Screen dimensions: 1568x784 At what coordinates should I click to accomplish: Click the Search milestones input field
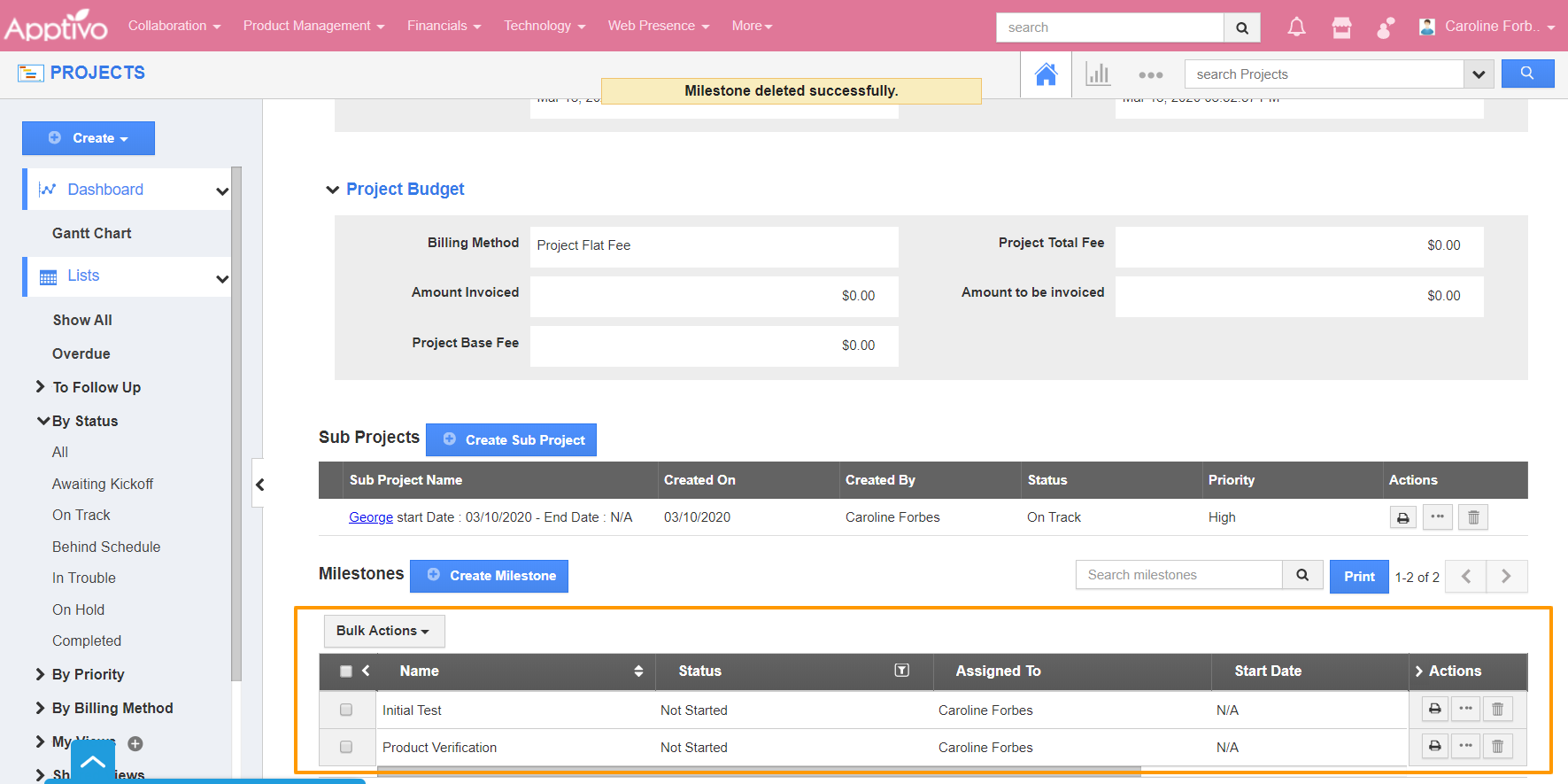1179,575
